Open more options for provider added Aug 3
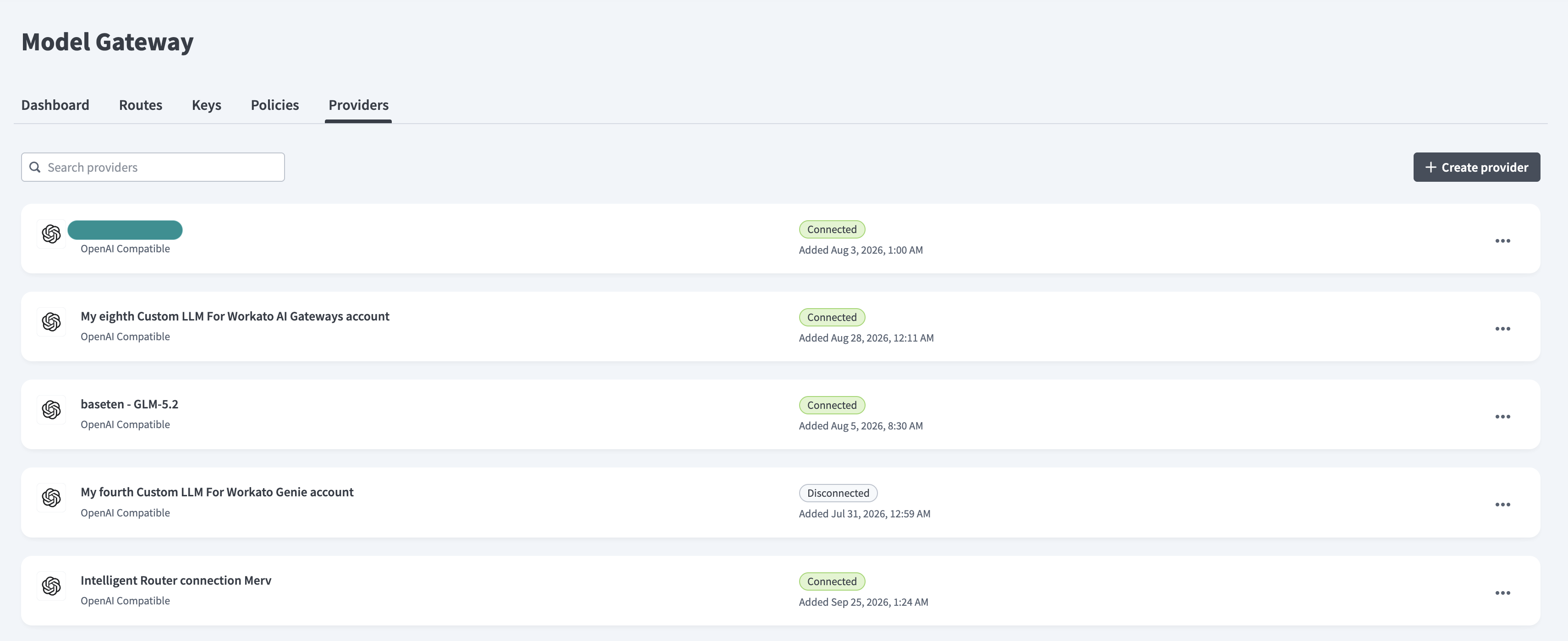This screenshot has height=641, width=1568. (1503, 241)
